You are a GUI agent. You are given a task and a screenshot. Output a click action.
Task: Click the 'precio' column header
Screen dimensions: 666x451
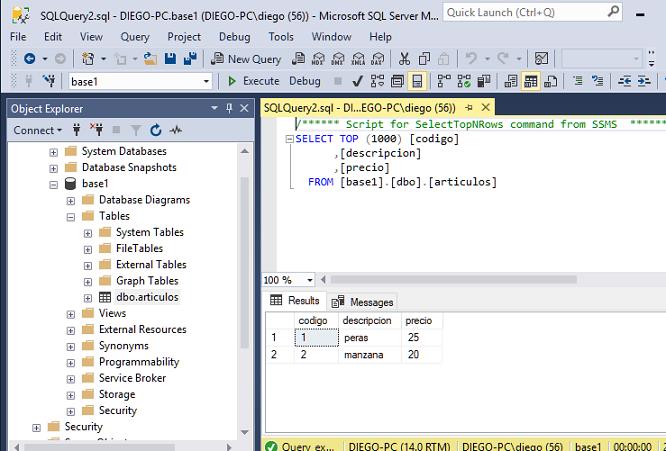[422, 321]
